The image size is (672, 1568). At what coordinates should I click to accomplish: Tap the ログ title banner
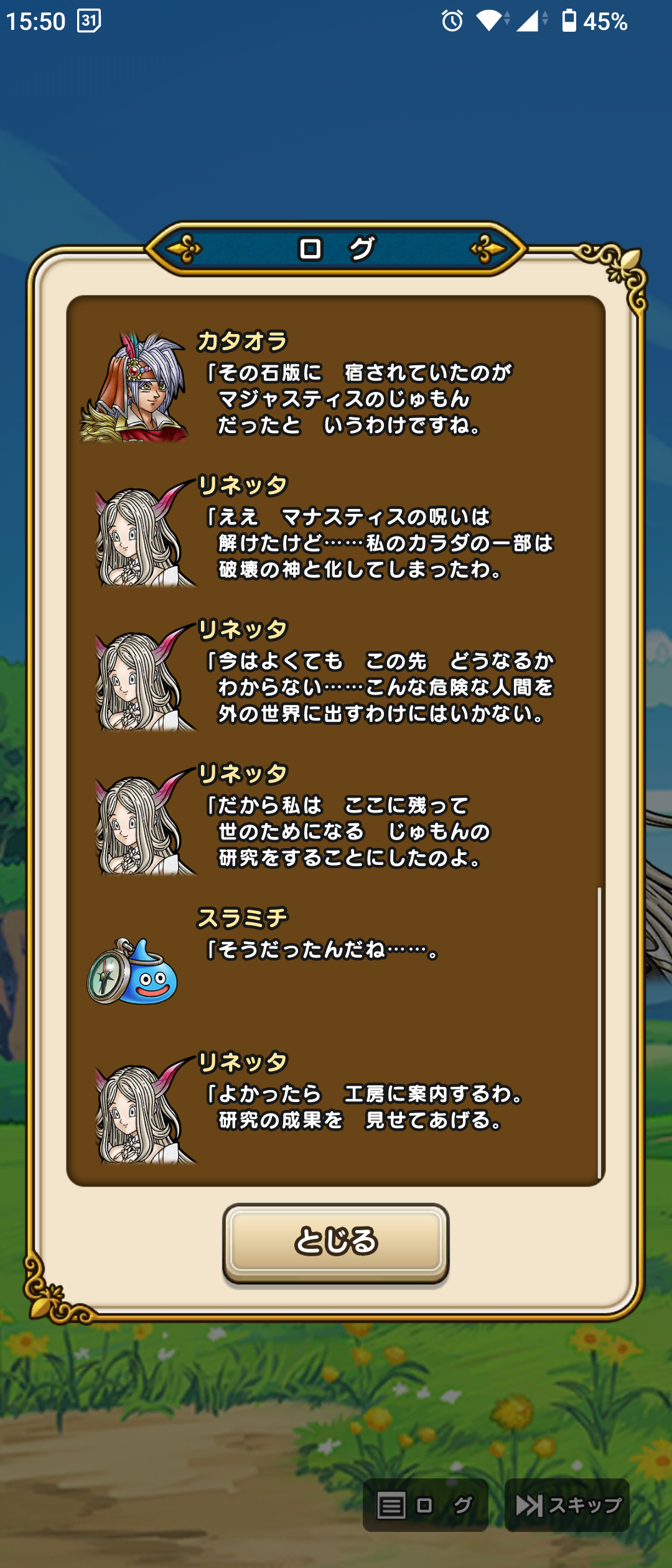tap(336, 249)
